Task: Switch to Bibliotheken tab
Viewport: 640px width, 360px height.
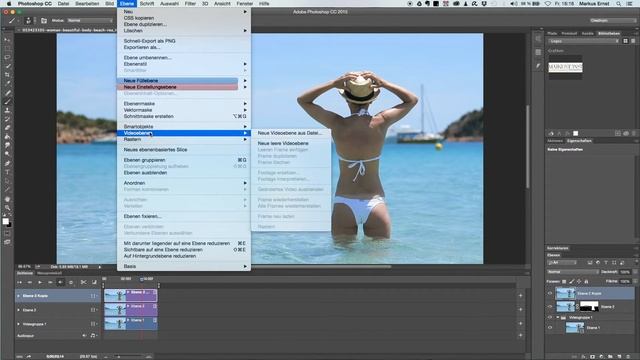Action: [609, 33]
